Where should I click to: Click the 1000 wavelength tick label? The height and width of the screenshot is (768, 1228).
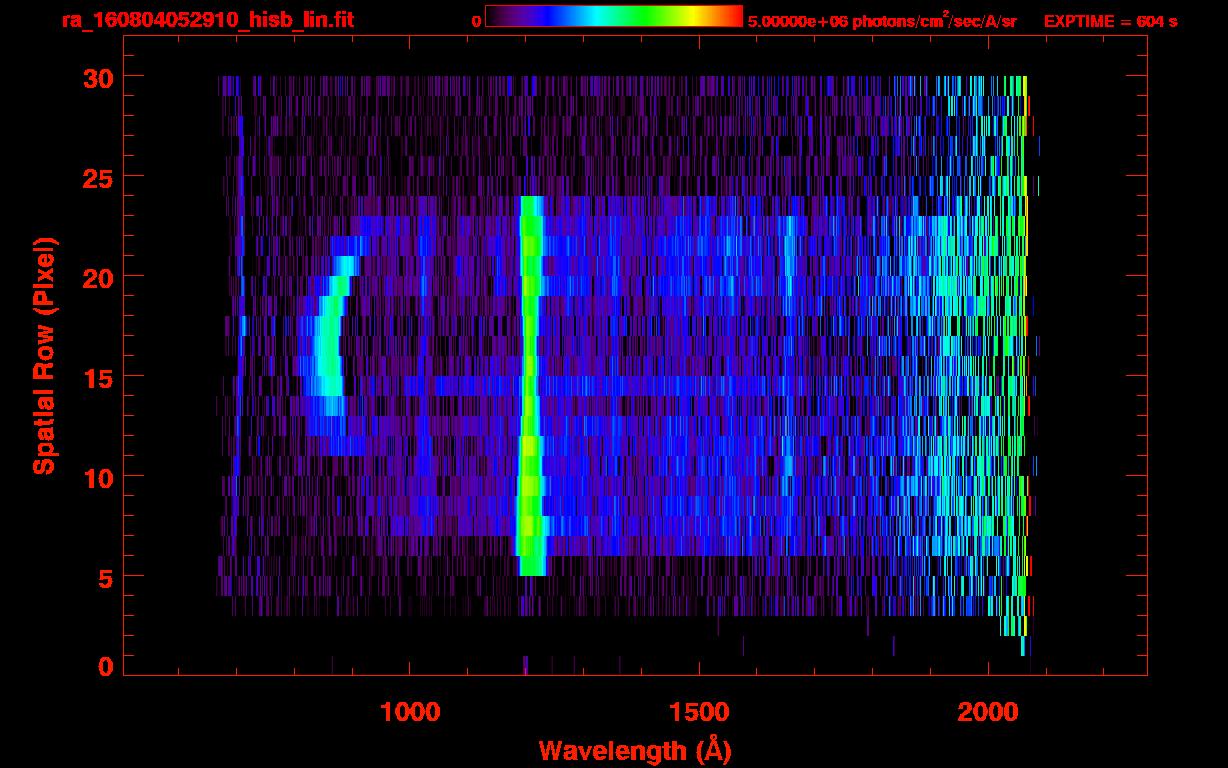[x=410, y=712]
